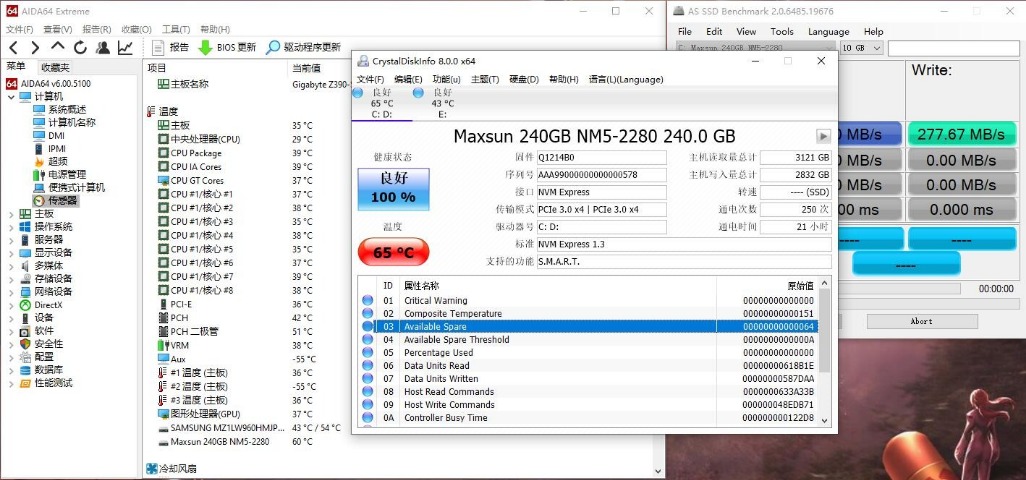Screen dimensions: 1026x480
Task: Select 数据库 in the tree
Action: click(49, 370)
